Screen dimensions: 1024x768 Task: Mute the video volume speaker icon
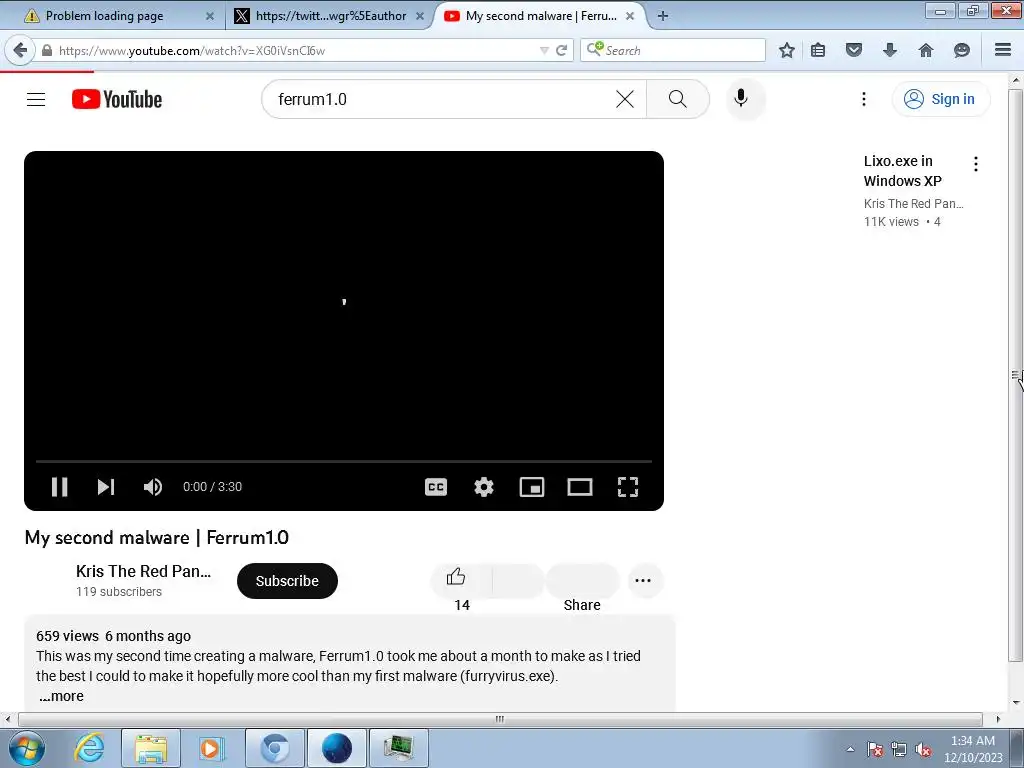point(153,487)
